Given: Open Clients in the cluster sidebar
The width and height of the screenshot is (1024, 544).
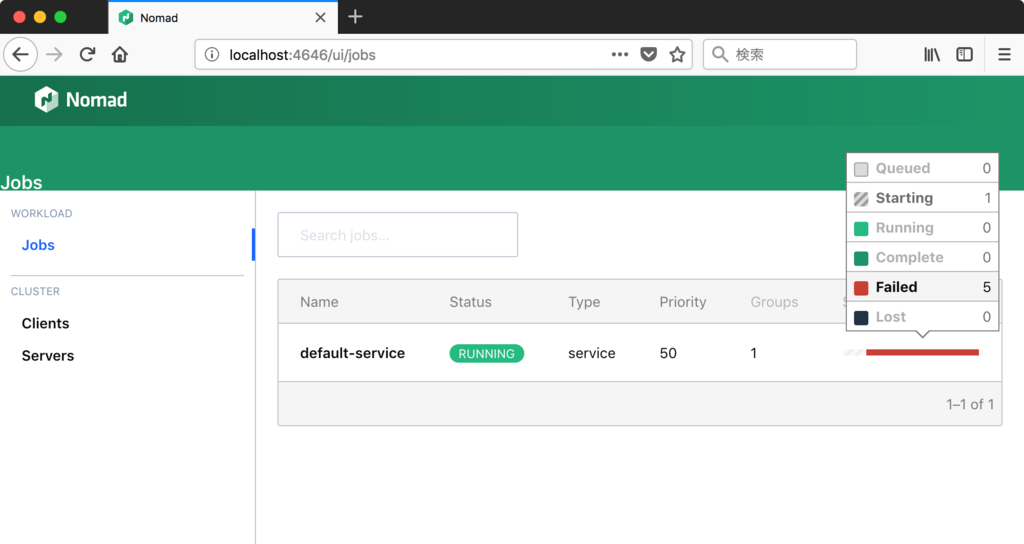Looking at the screenshot, I should tap(45, 323).
